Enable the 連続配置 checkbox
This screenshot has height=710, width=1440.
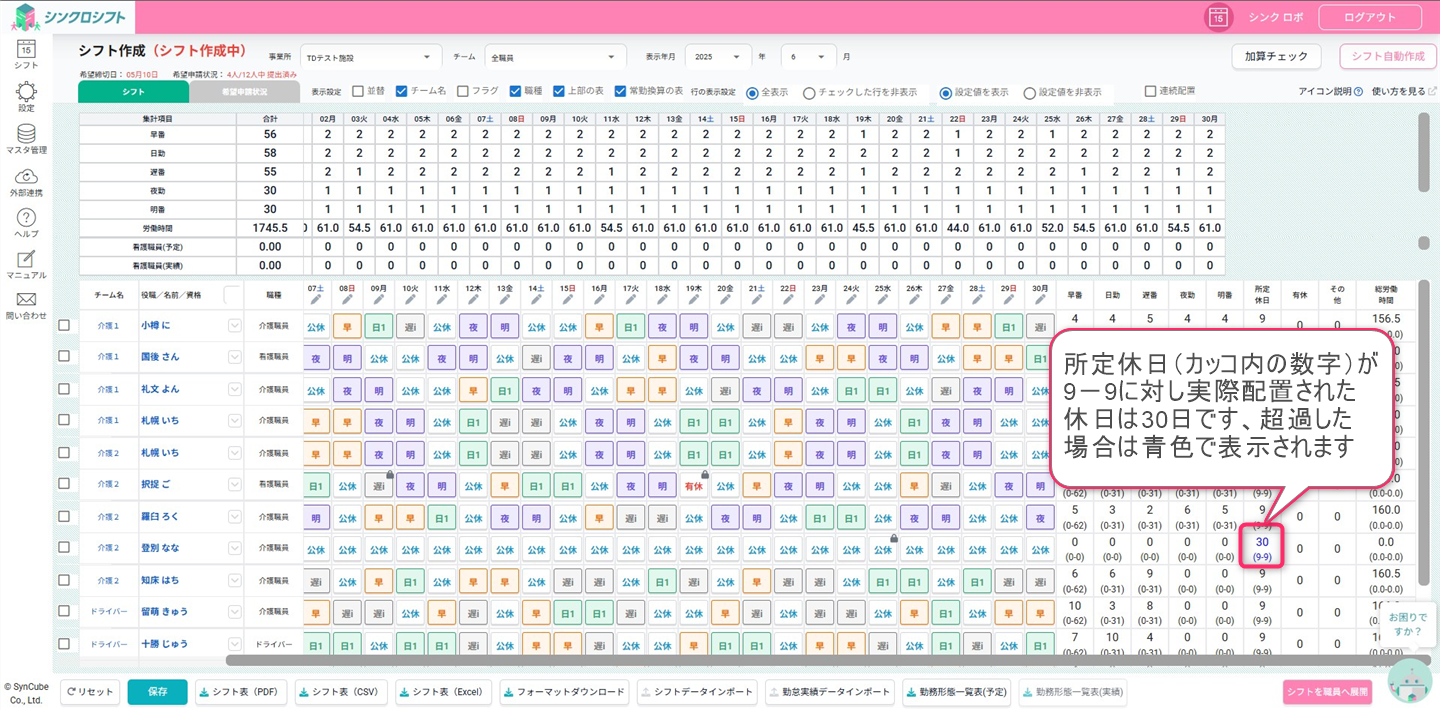pyautogui.click(x=1151, y=91)
